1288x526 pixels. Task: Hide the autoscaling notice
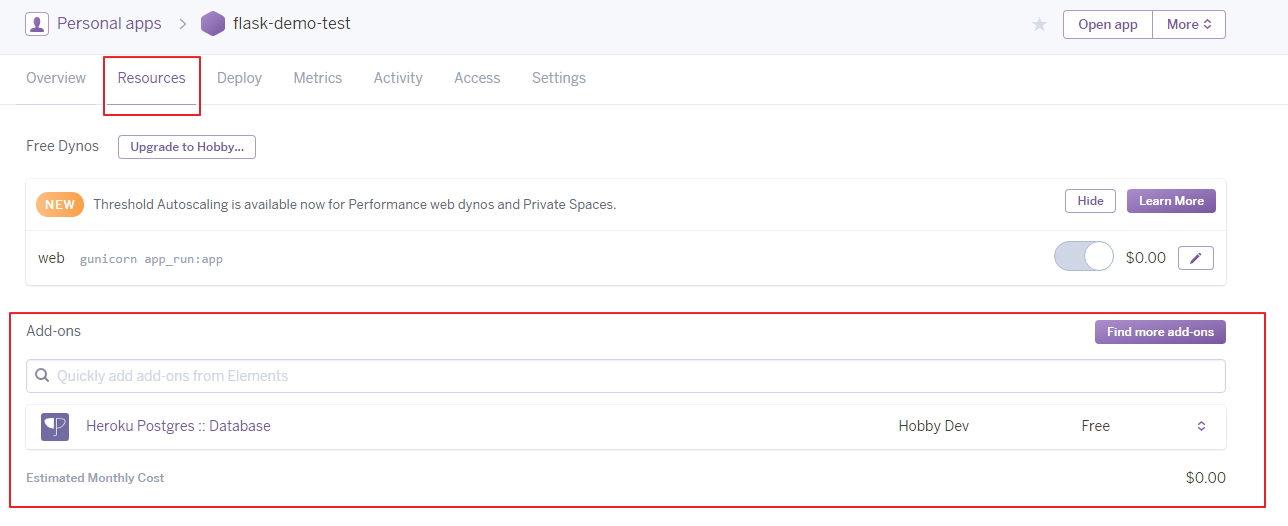tap(1090, 201)
